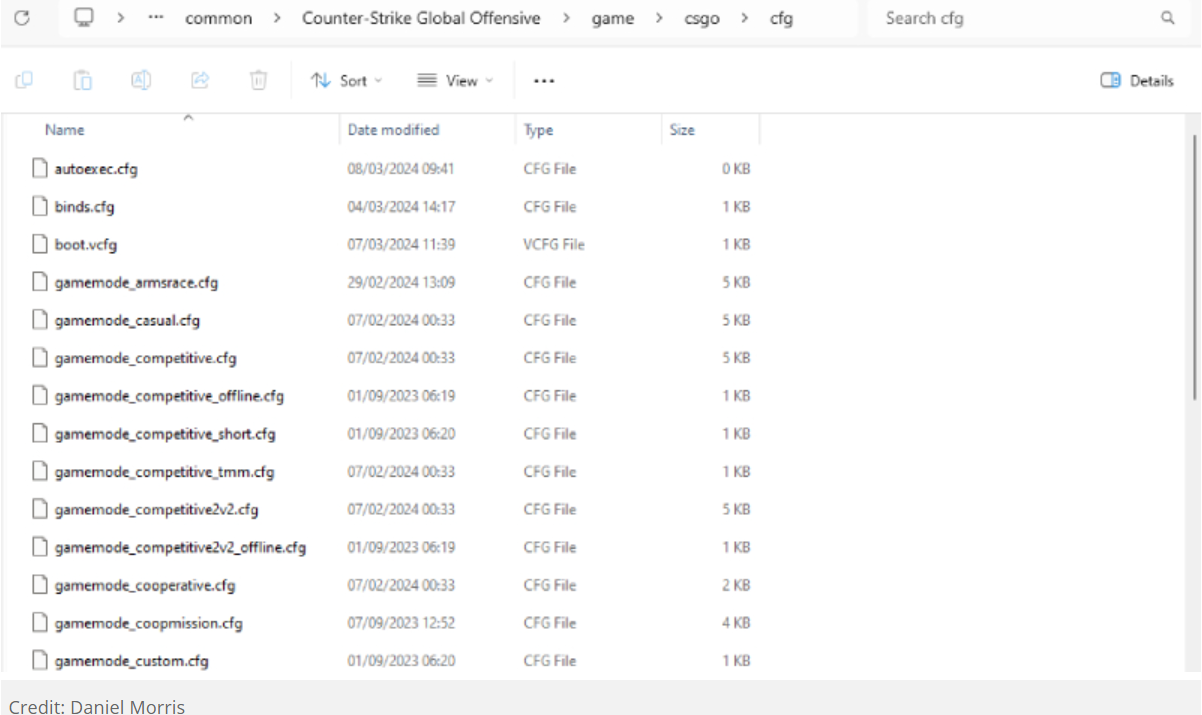Click the Delete trash can icon
The width and height of the screenshot is (1202, 715).
[258, 80]
